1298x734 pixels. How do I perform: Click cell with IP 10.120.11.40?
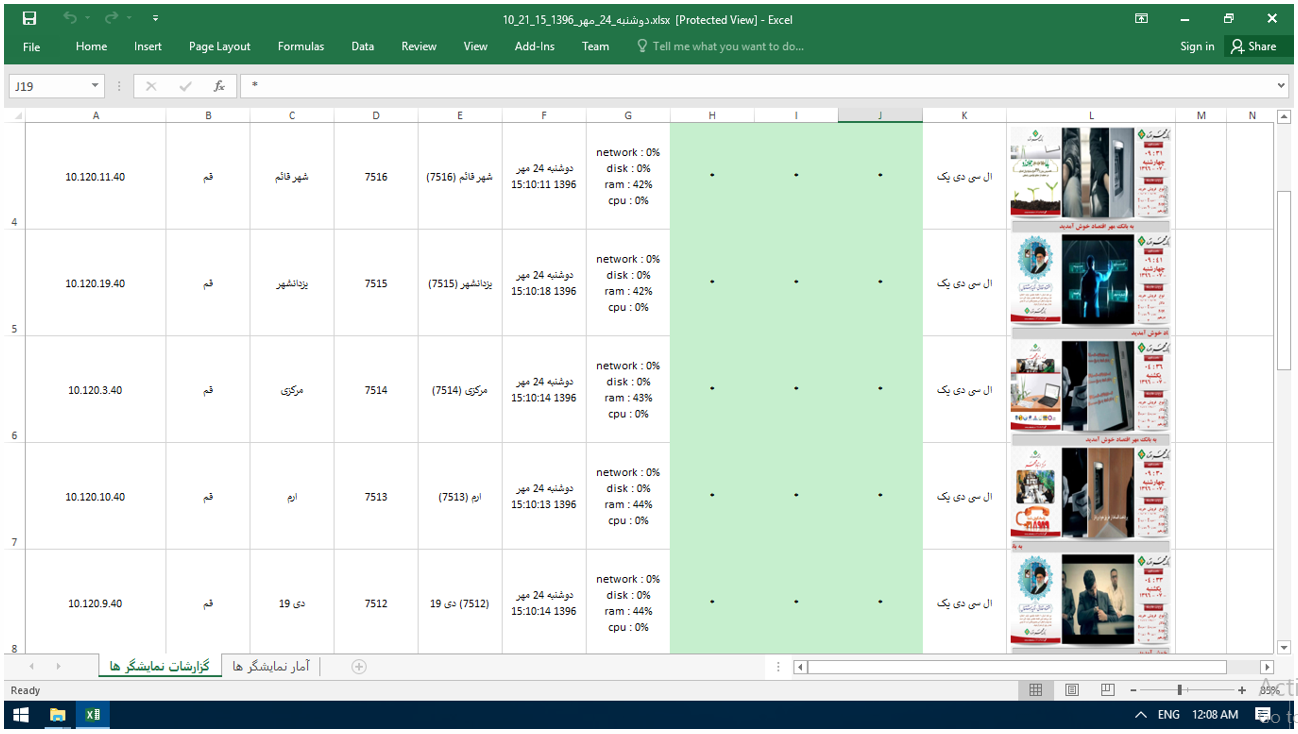point(96,177)
